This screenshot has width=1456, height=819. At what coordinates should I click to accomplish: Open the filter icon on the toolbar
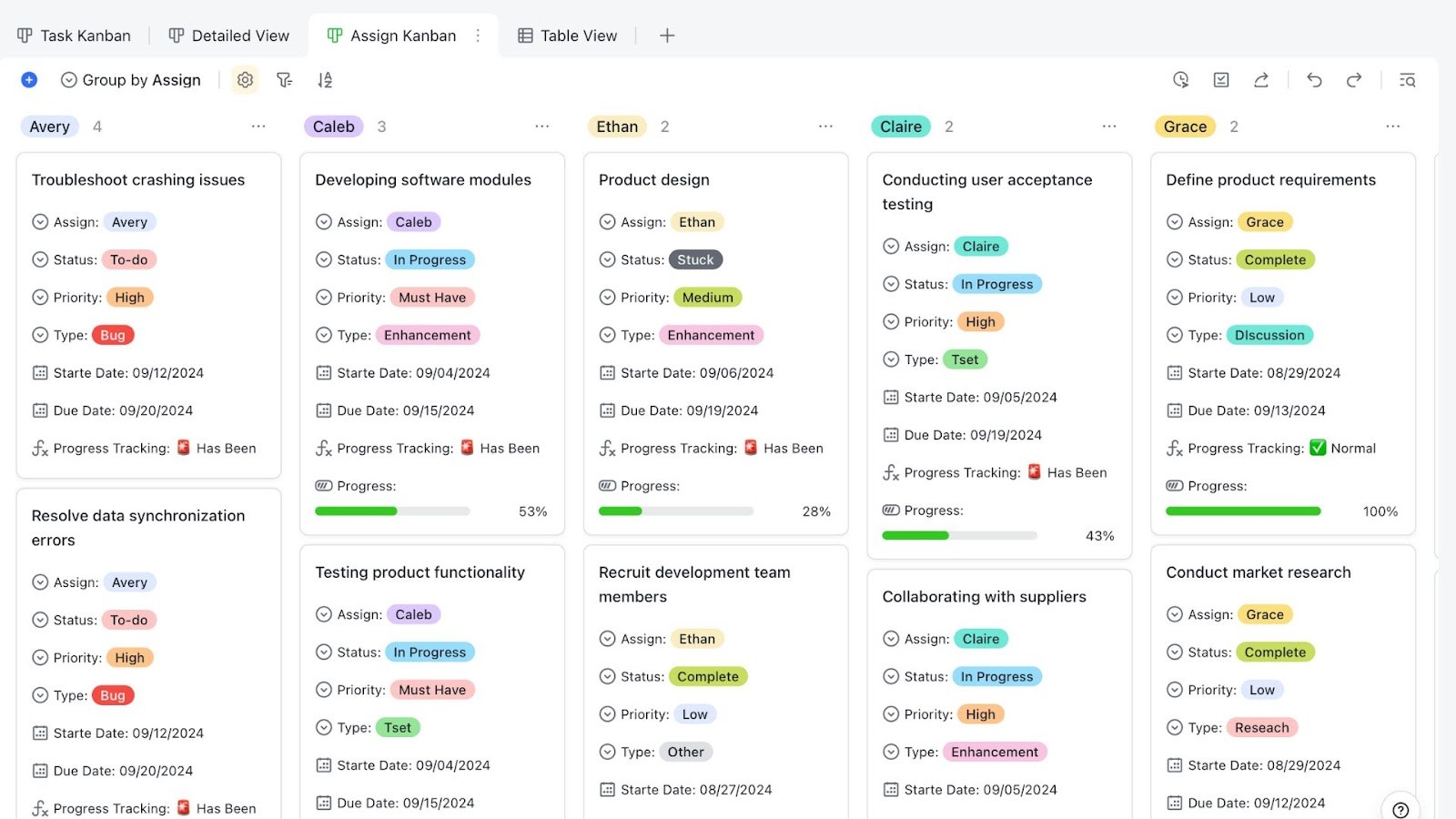click(x=284, y=80)
